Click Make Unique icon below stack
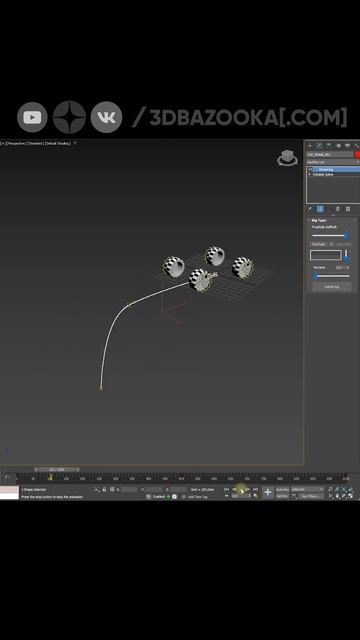 point(337,209)
